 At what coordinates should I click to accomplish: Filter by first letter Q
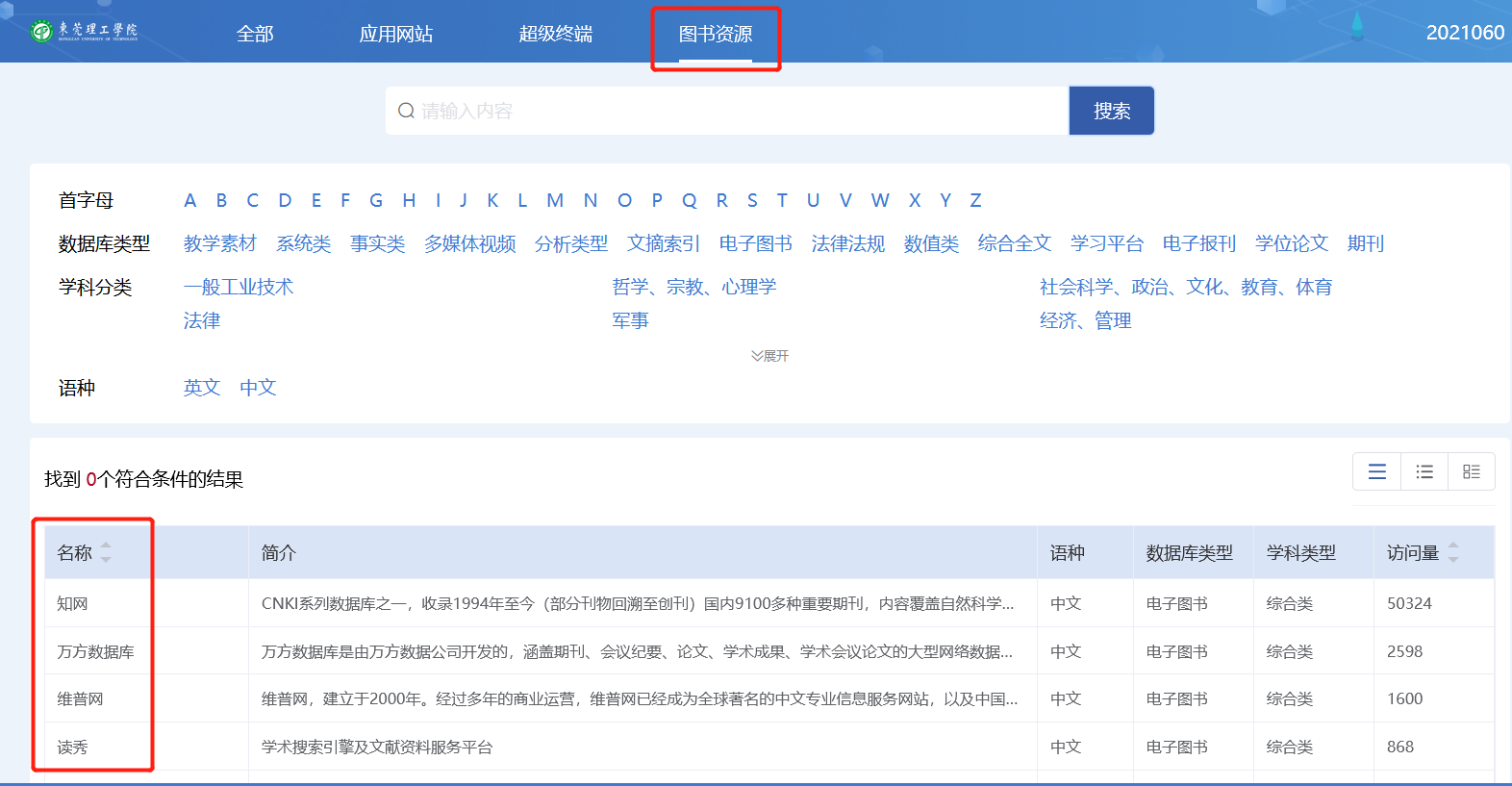point(690,200)
